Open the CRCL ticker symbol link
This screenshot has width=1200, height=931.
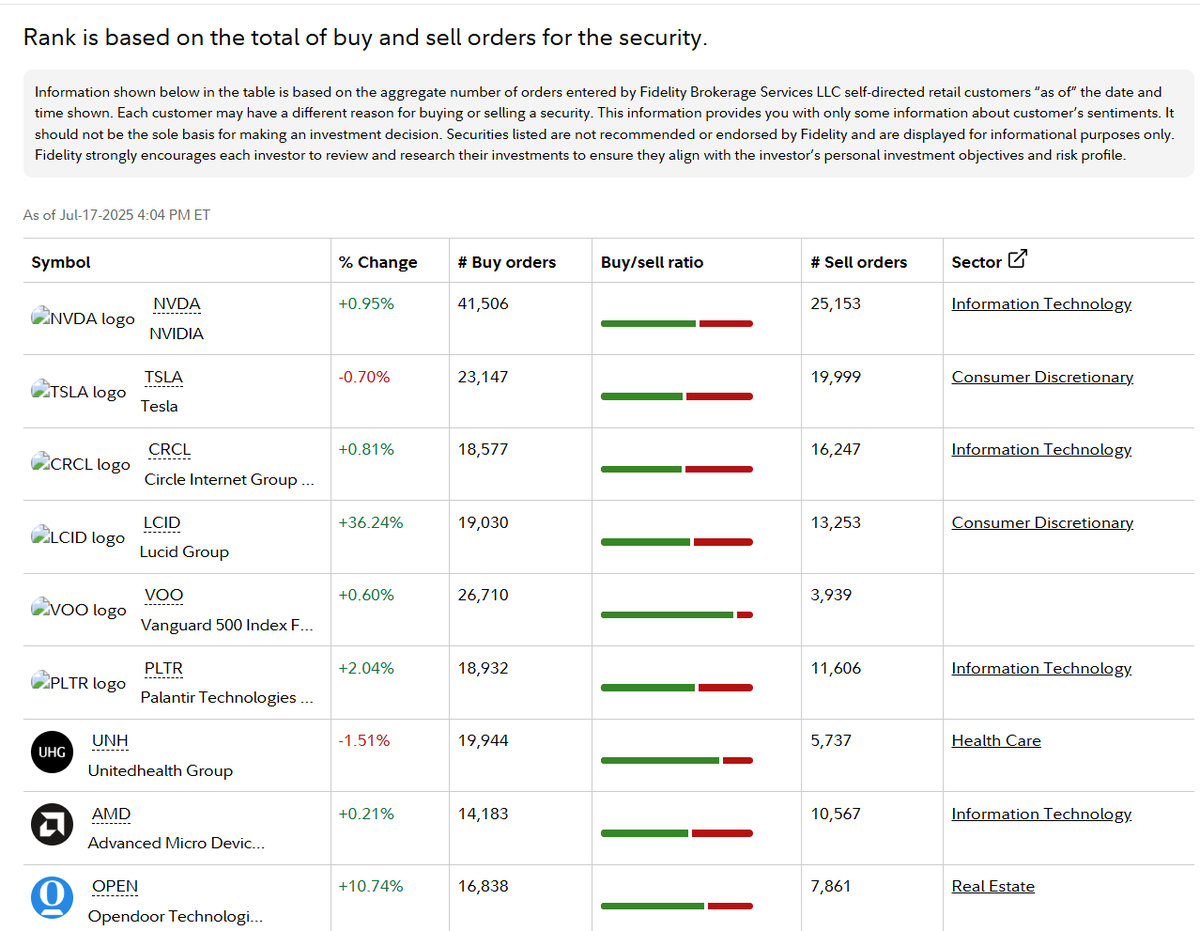(x=169, y=450)
